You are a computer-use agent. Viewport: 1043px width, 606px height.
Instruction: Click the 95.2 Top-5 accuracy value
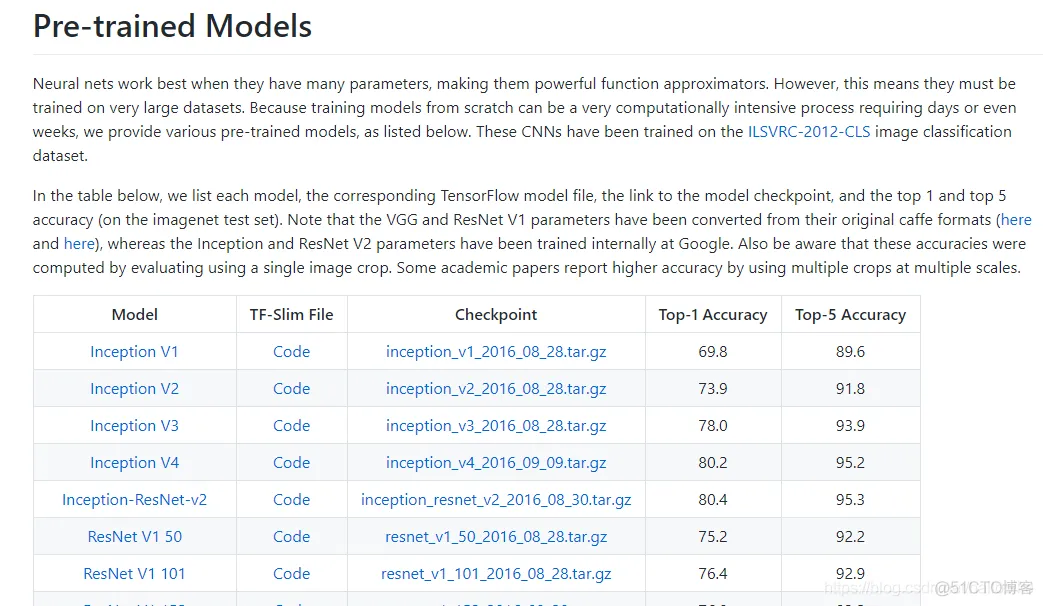[x=851, y=462]
